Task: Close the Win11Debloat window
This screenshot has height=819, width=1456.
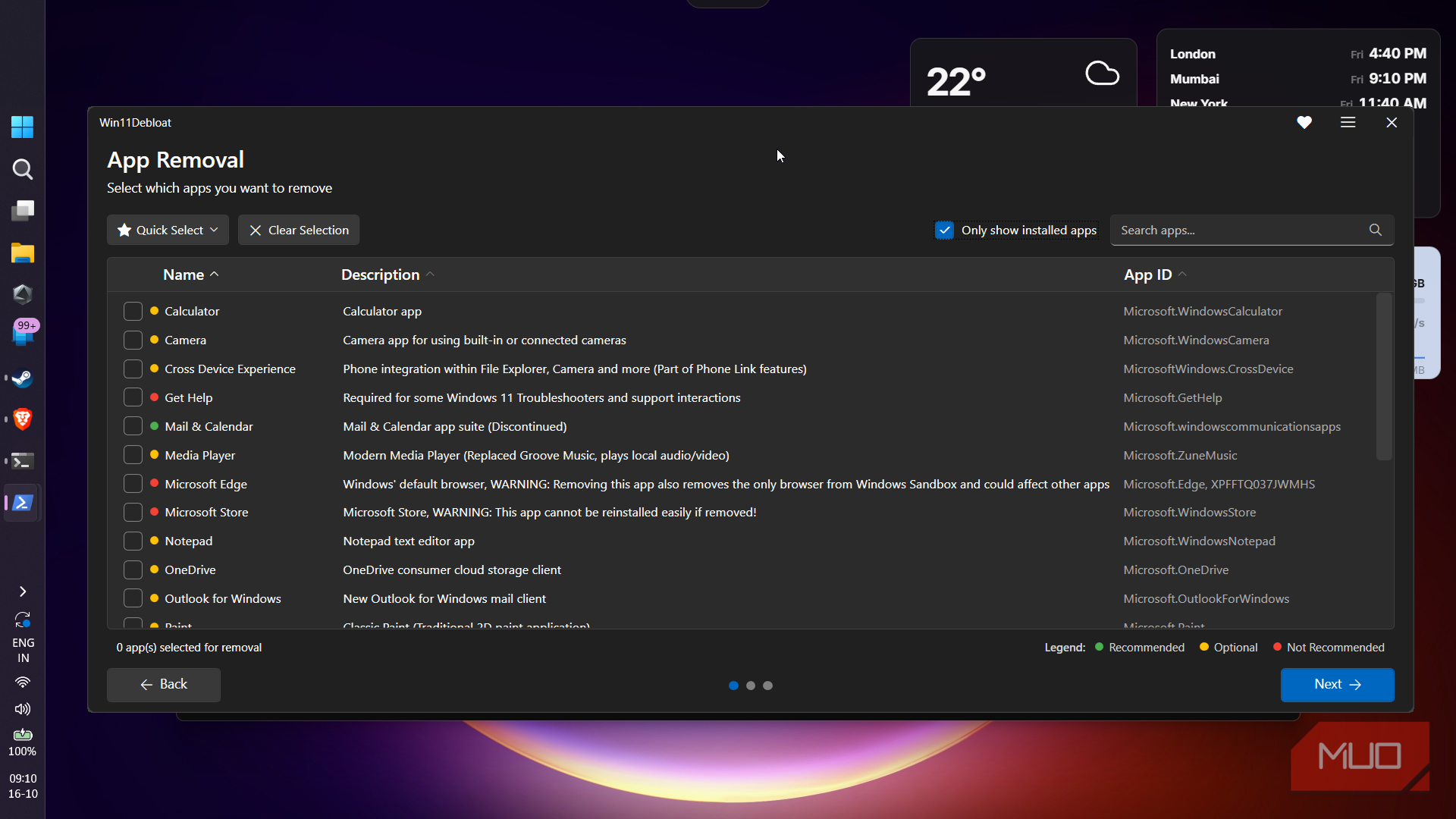Action: point(1392,122)
